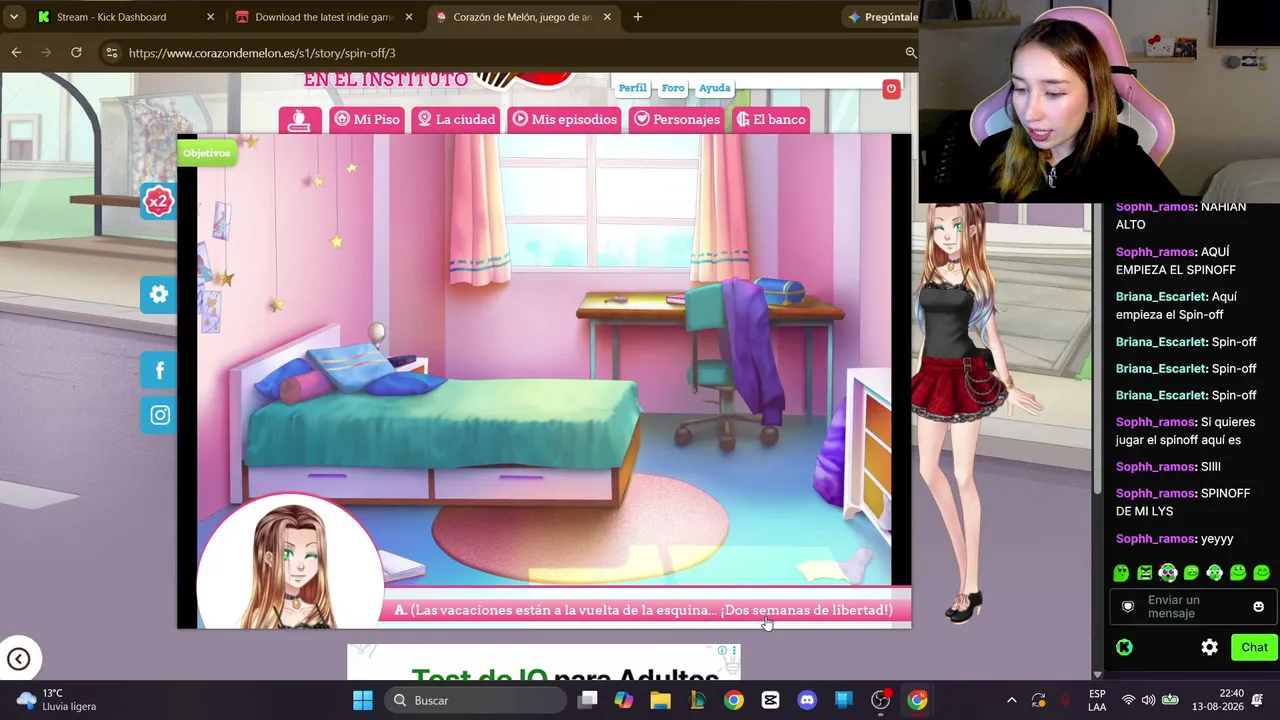Screen dimensions: 1280x720
Task: Close the Download latest indie games tab
Action: tap(408, 17)
